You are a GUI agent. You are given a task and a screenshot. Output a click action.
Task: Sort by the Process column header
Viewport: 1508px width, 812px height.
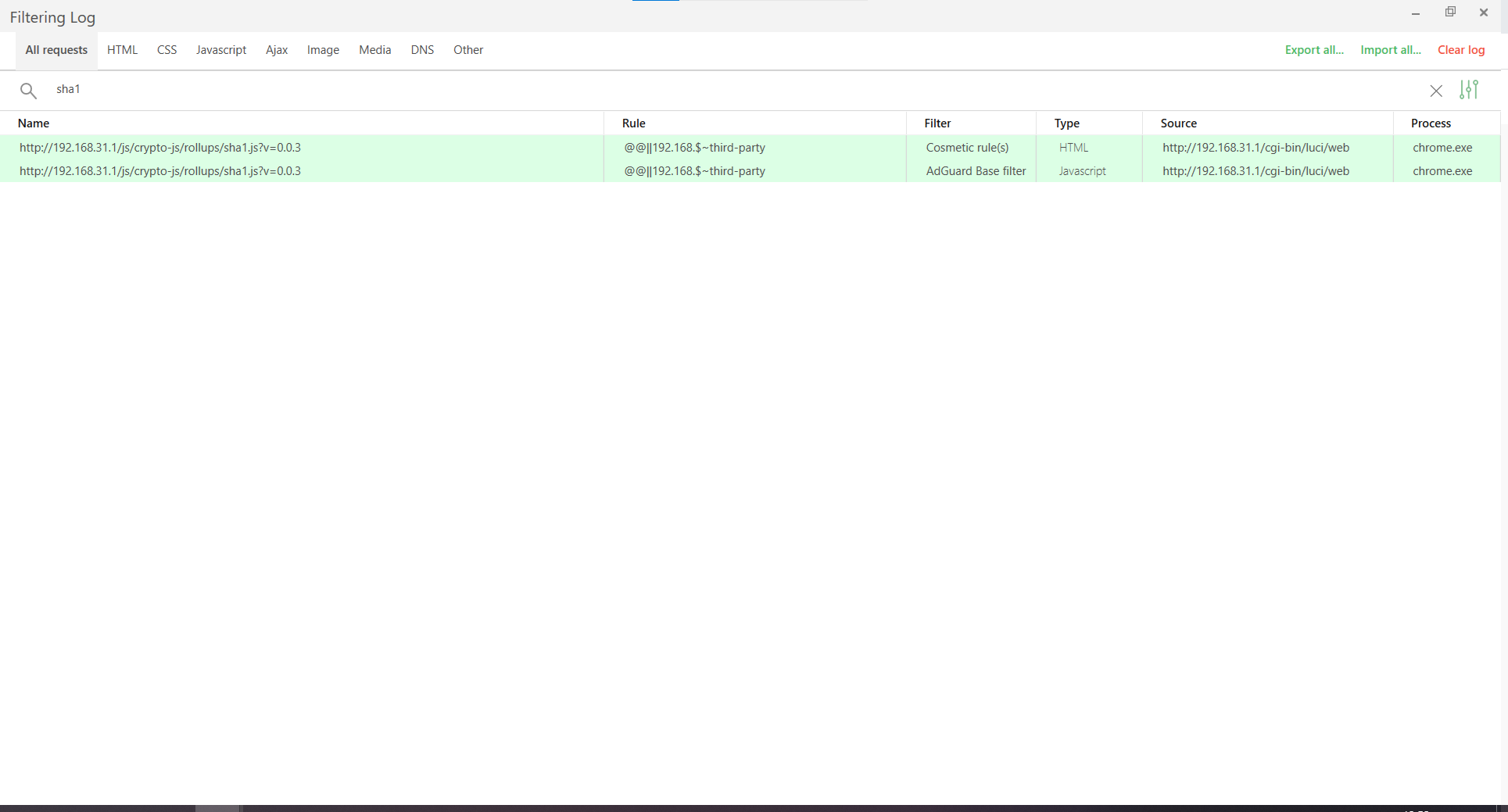pyautogui.click(x=1430, y=123)
